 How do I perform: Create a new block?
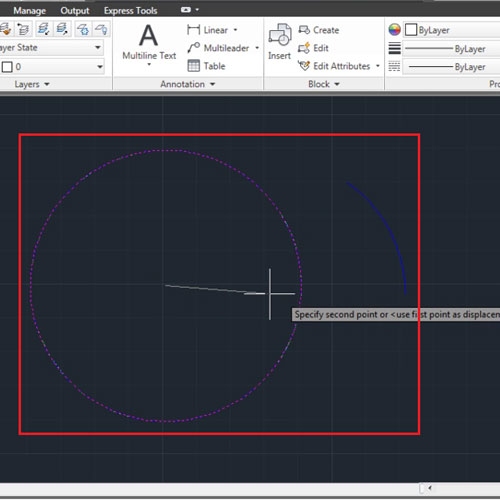(x=319, y=30)
